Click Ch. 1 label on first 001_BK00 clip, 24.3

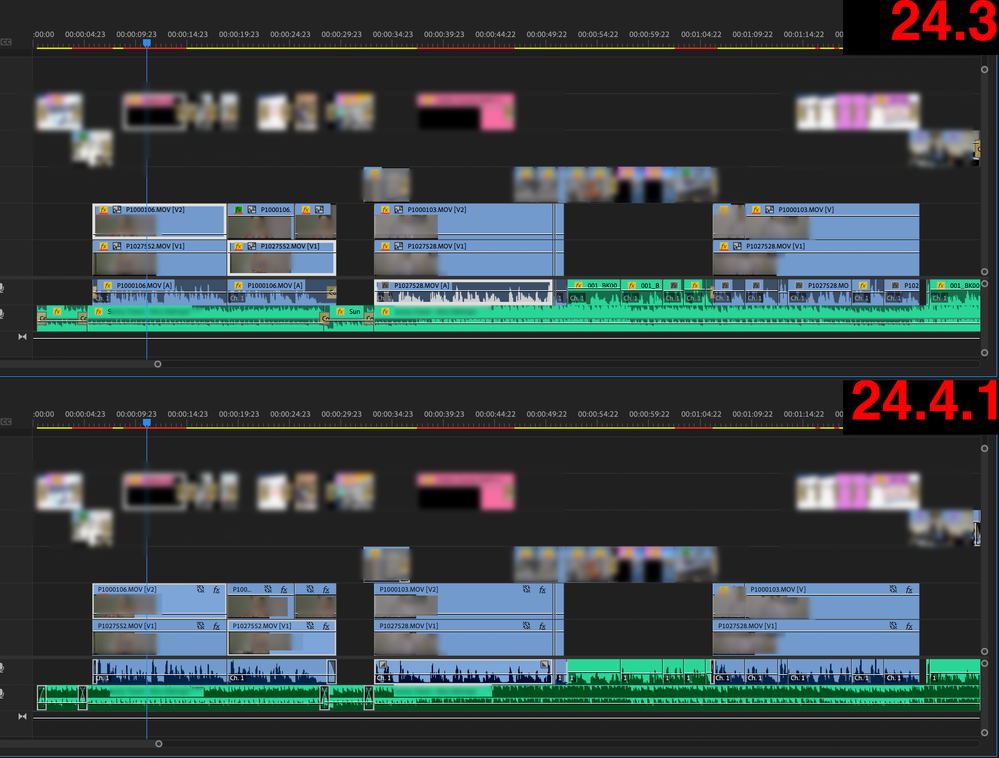click(577, 298)
